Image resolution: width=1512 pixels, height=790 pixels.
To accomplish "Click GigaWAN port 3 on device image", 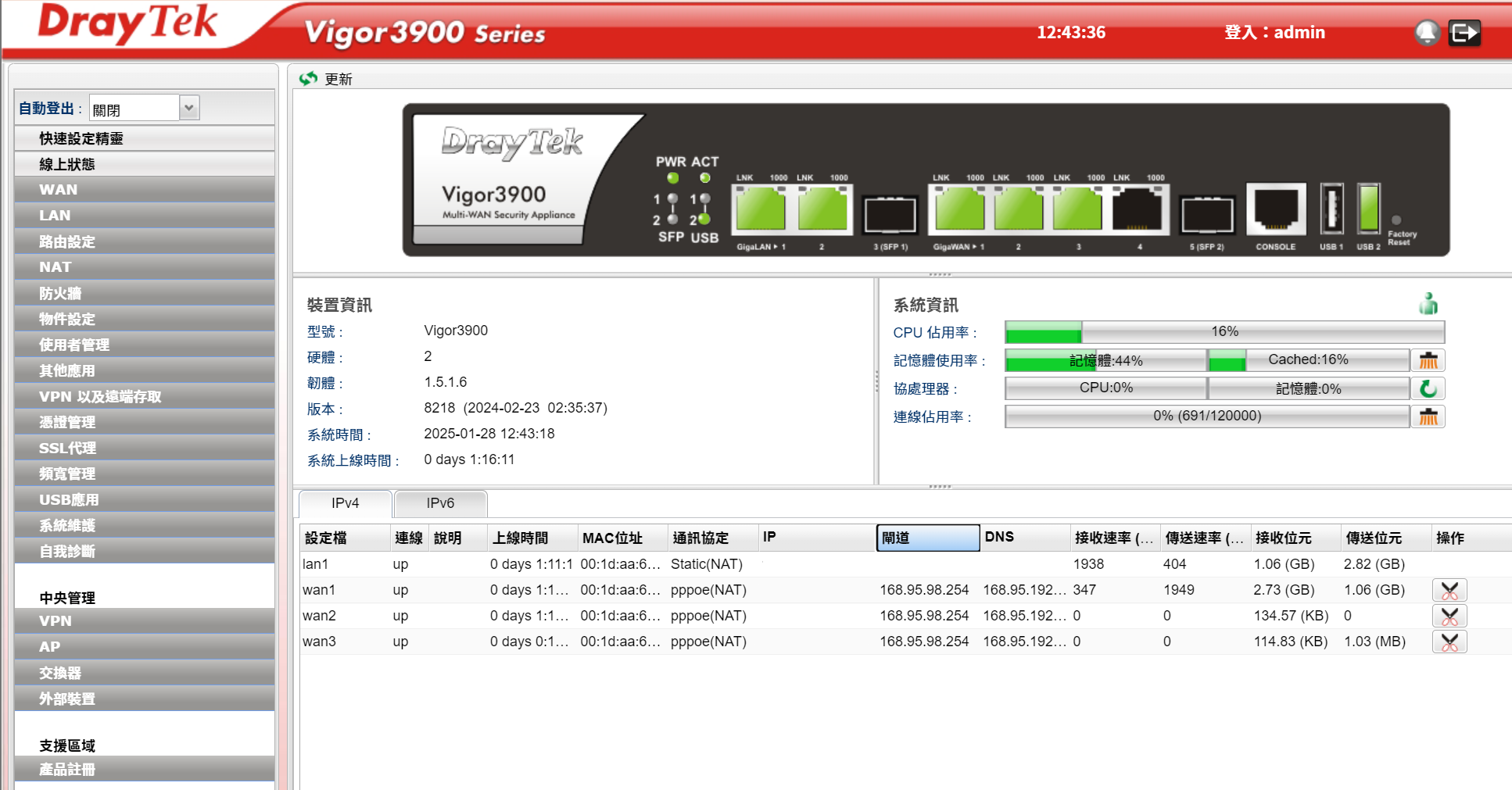I will point(1077,209).
